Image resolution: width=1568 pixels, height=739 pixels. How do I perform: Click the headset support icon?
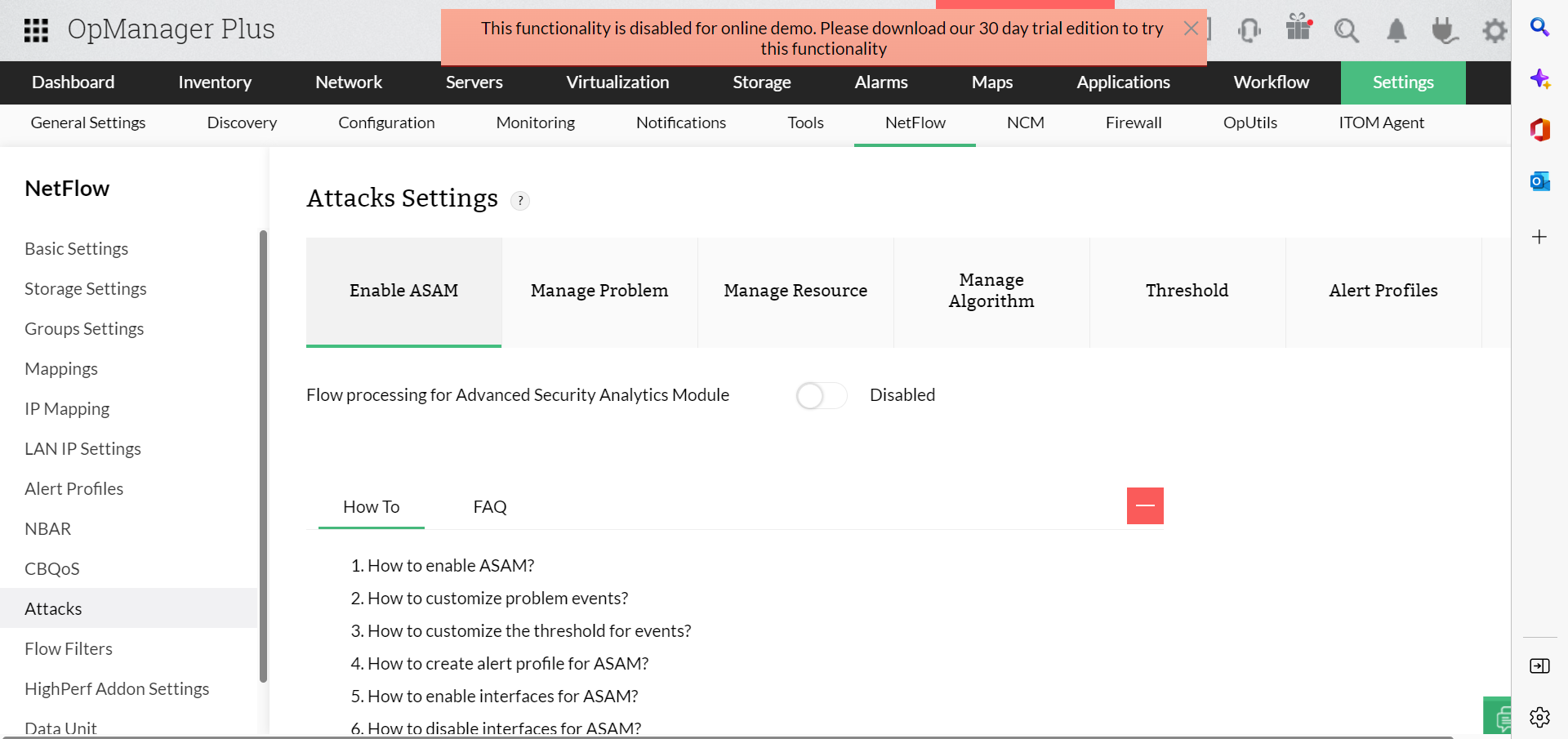tap(1249, 30)
